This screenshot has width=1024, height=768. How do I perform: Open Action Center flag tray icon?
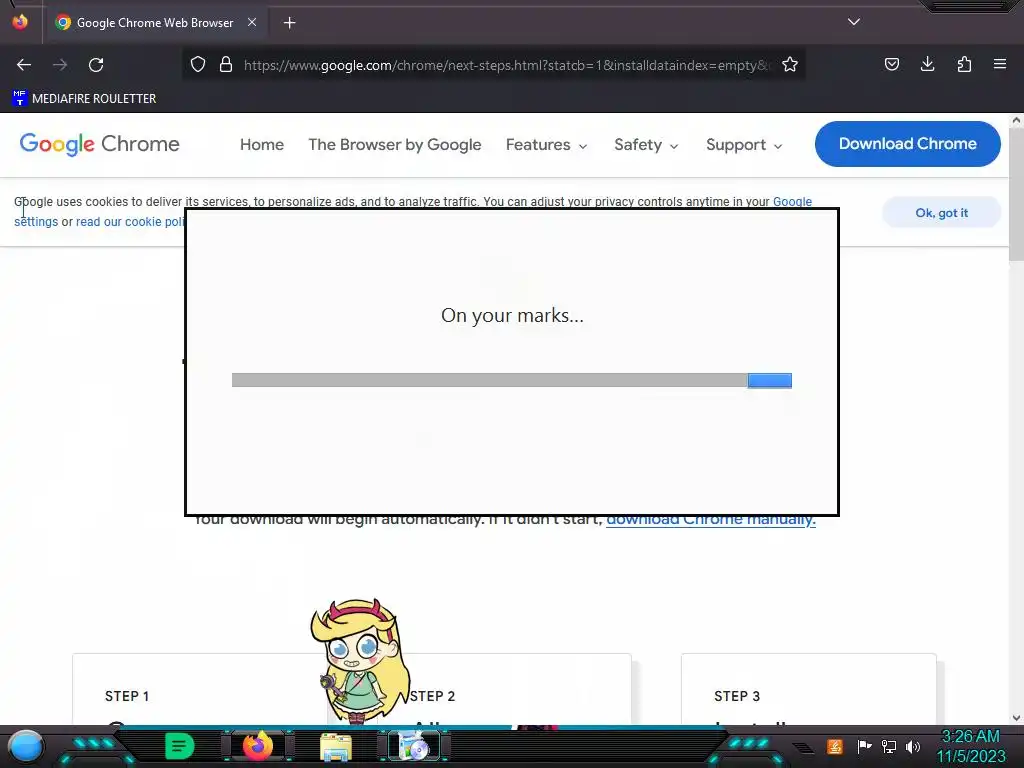tap(864, 746)
